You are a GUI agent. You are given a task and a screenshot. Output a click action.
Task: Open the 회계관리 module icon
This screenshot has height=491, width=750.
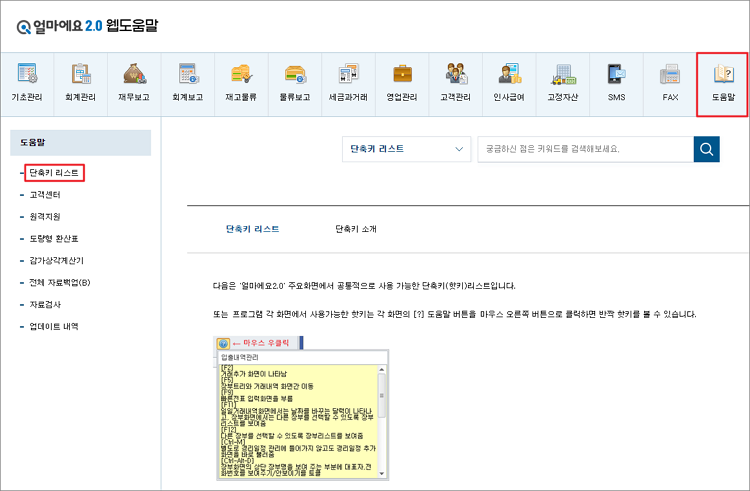tap(81, 74)
